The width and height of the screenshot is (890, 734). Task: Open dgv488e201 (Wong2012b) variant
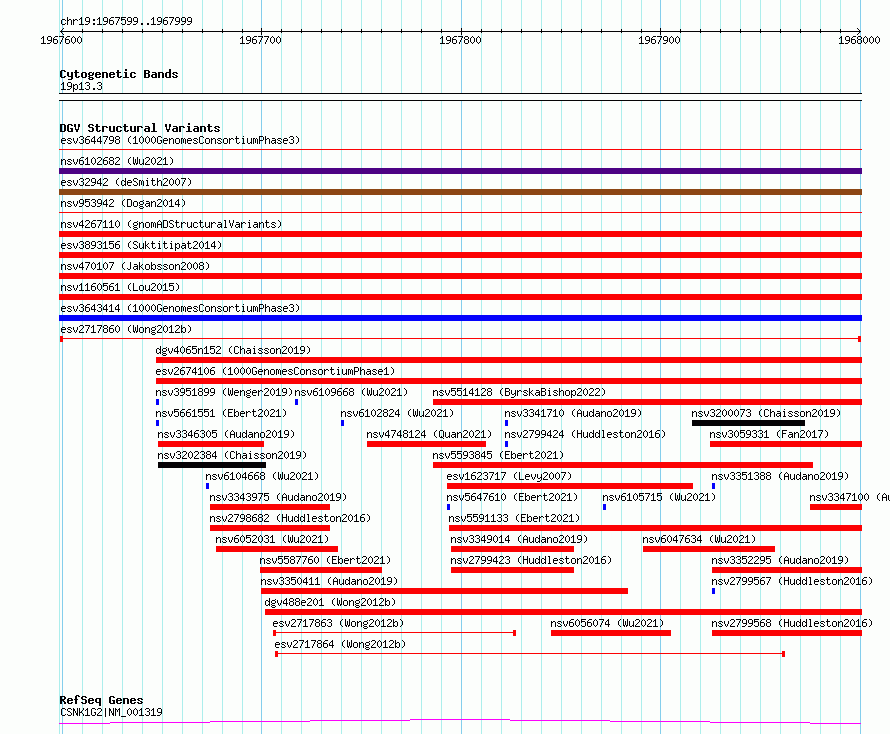click(330, 602)
